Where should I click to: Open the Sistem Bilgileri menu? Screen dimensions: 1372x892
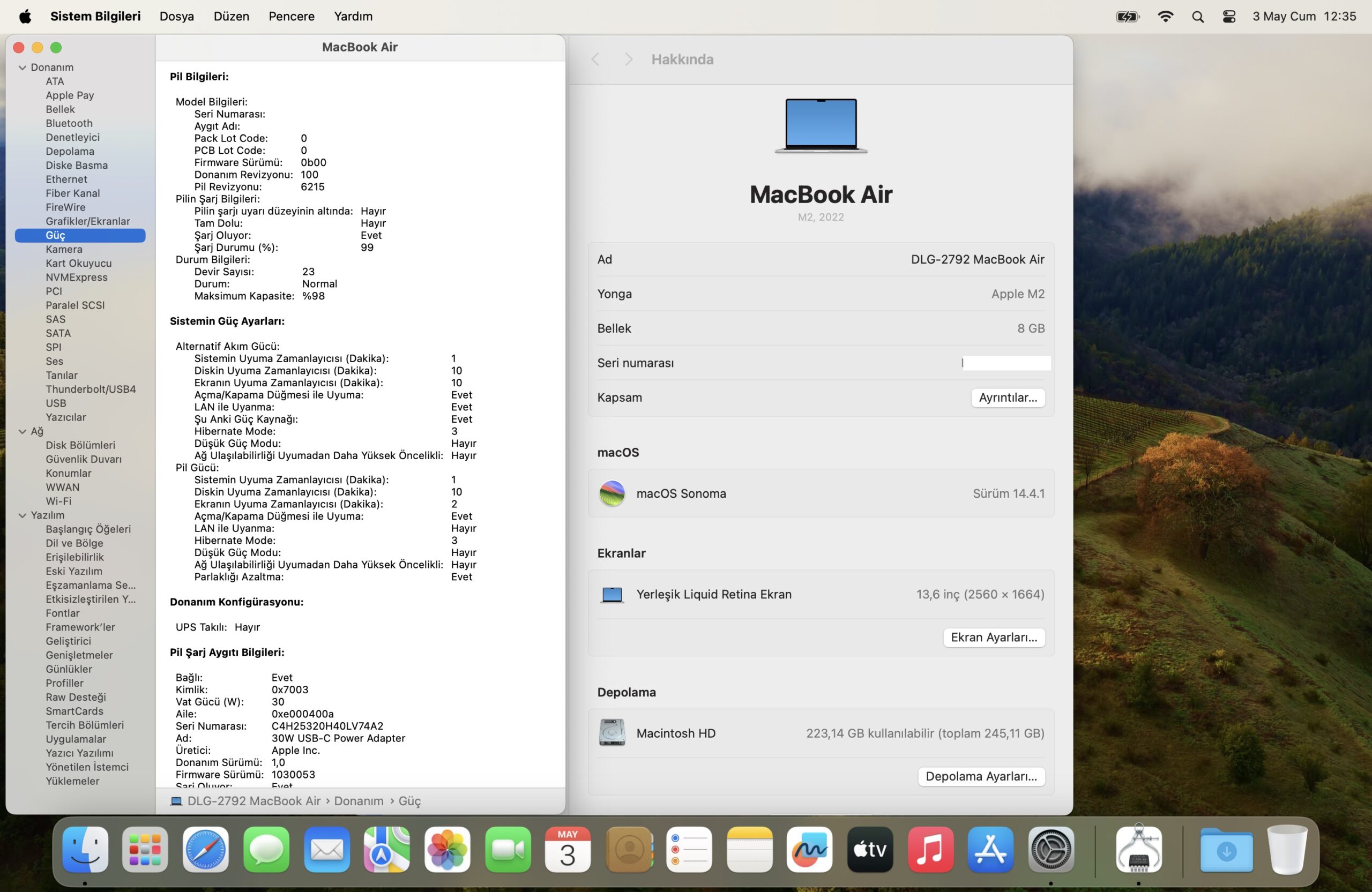(95, 16)
